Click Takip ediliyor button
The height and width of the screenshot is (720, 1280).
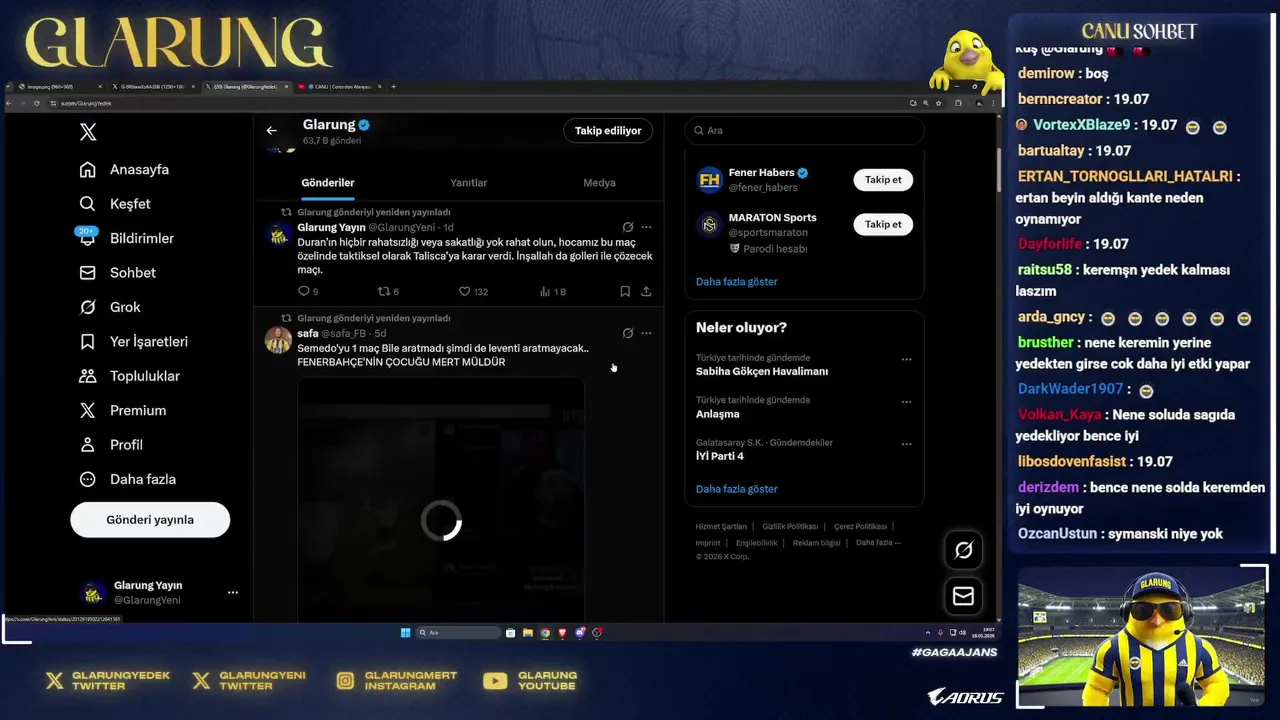[x=608, y=131]
